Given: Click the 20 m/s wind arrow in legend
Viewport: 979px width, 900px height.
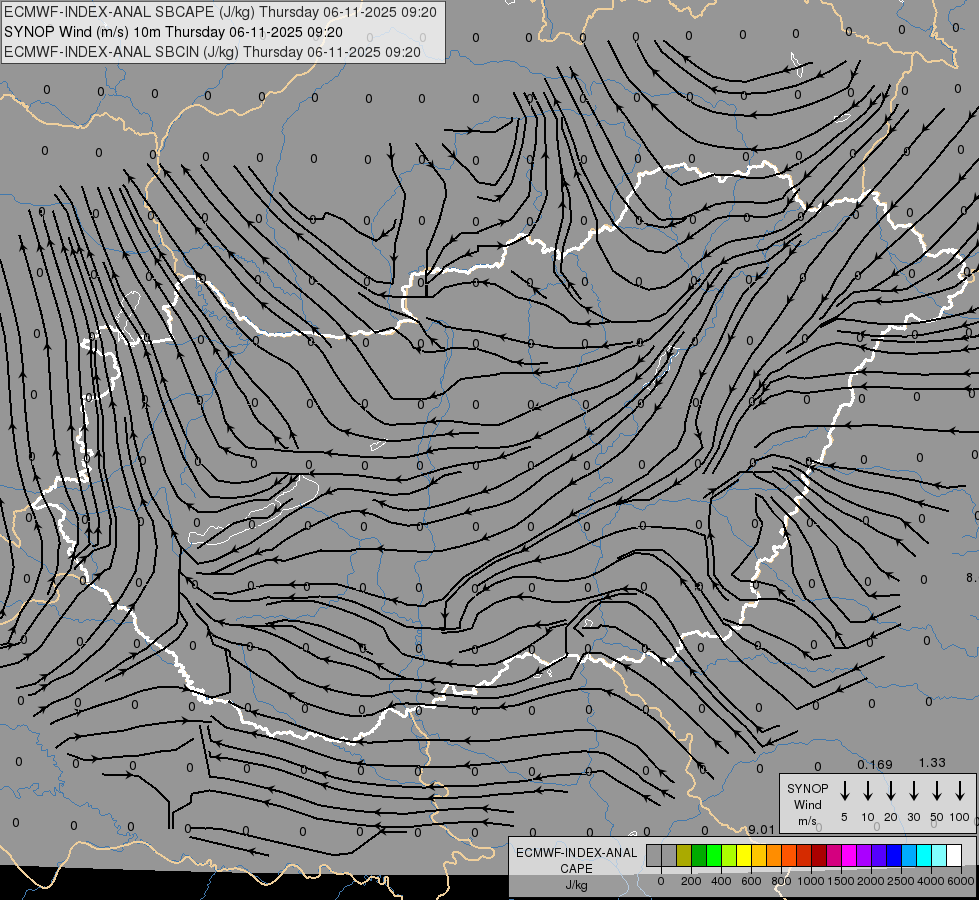Looking at the screenshot, I should (x=890, y=791).
